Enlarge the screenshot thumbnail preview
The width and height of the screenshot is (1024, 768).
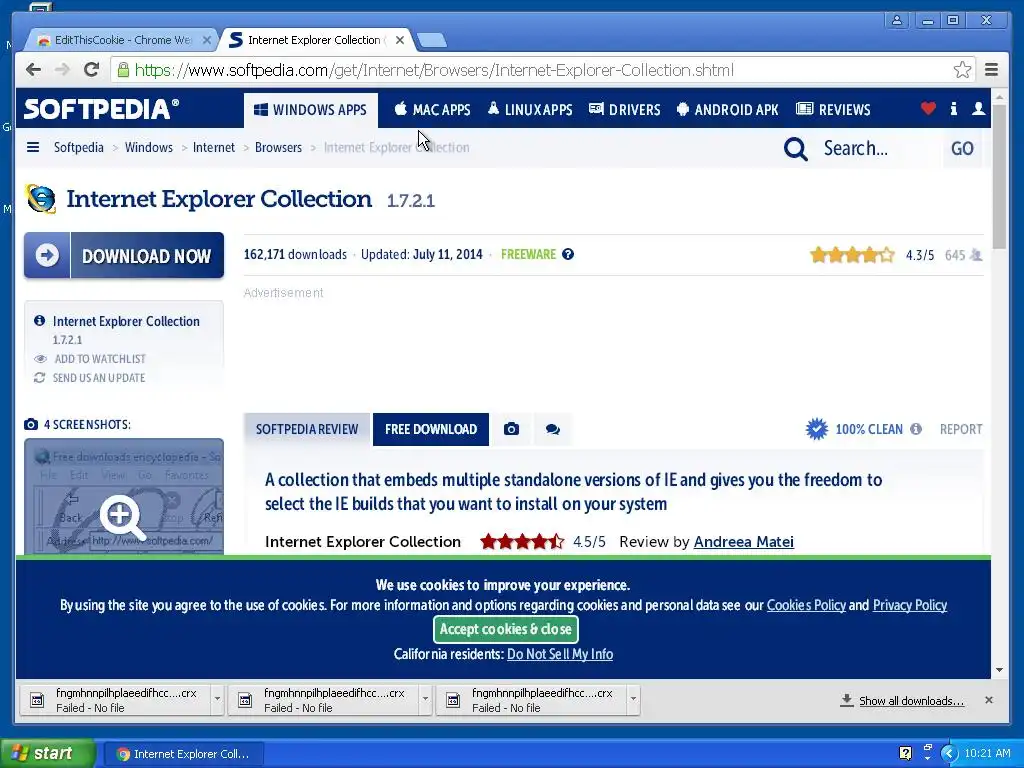123,496
